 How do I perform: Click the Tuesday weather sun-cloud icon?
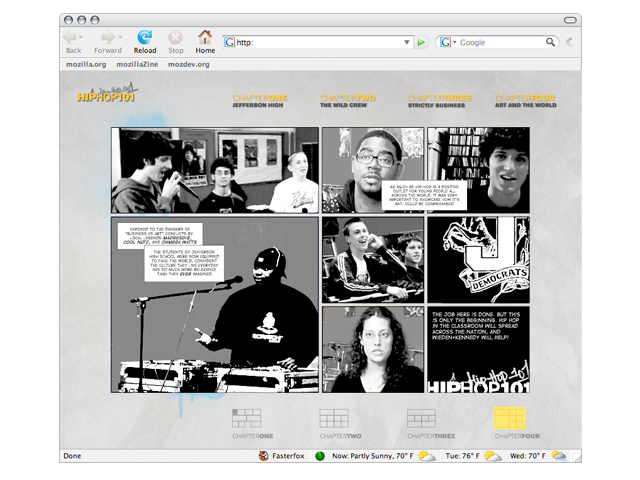493,456
